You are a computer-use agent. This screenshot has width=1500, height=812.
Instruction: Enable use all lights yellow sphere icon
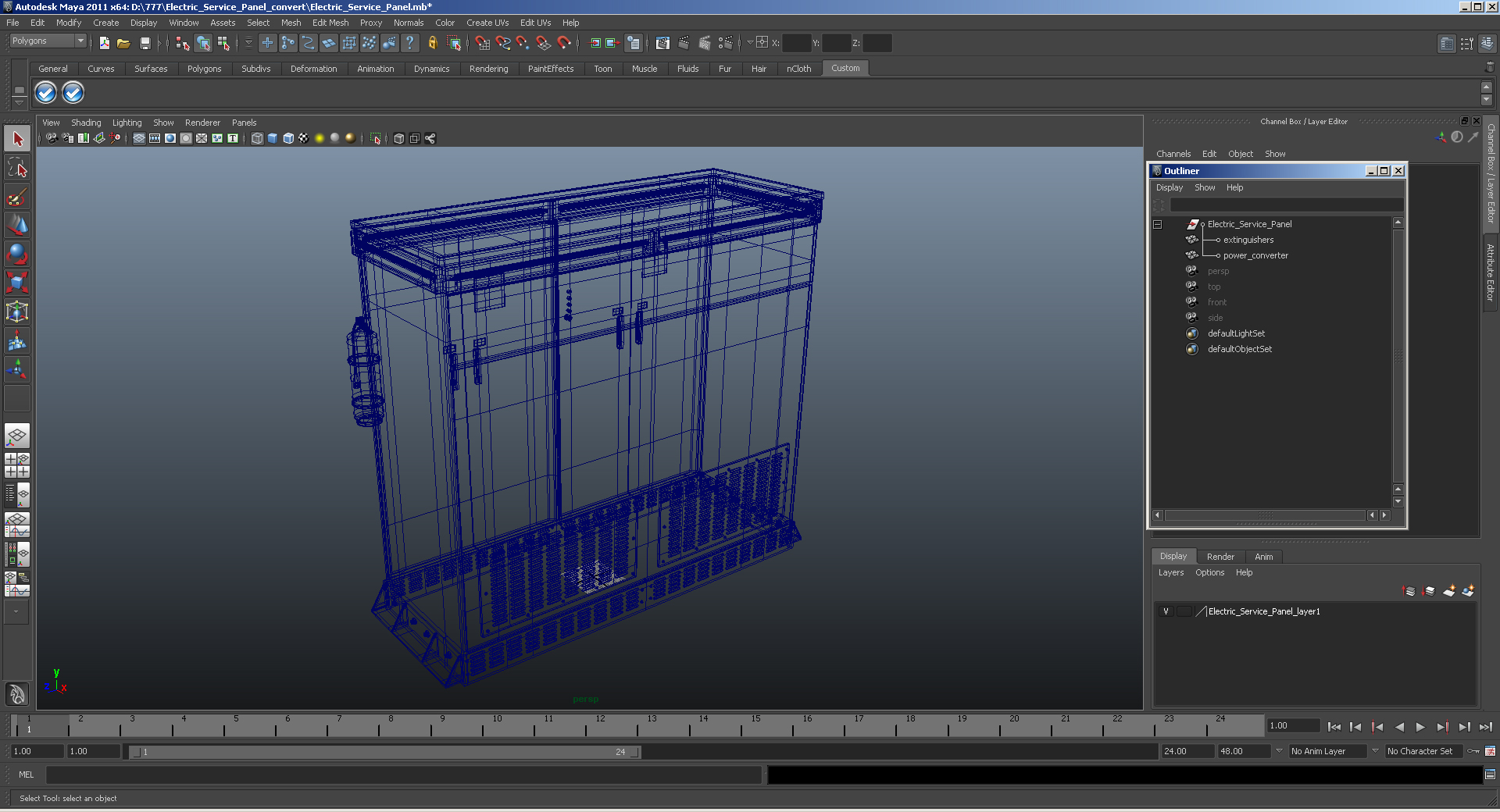pyautogui.click(x=320, y=138)
